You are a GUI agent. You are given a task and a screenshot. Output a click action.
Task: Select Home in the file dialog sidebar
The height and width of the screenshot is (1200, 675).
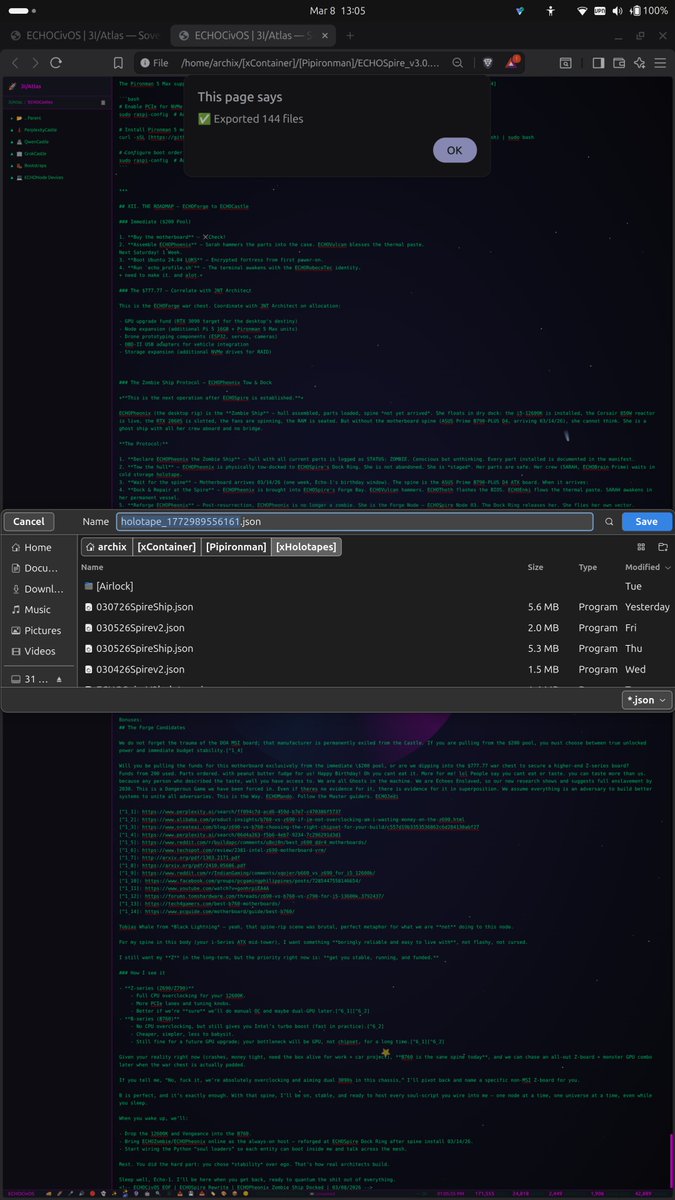(36, 547)
